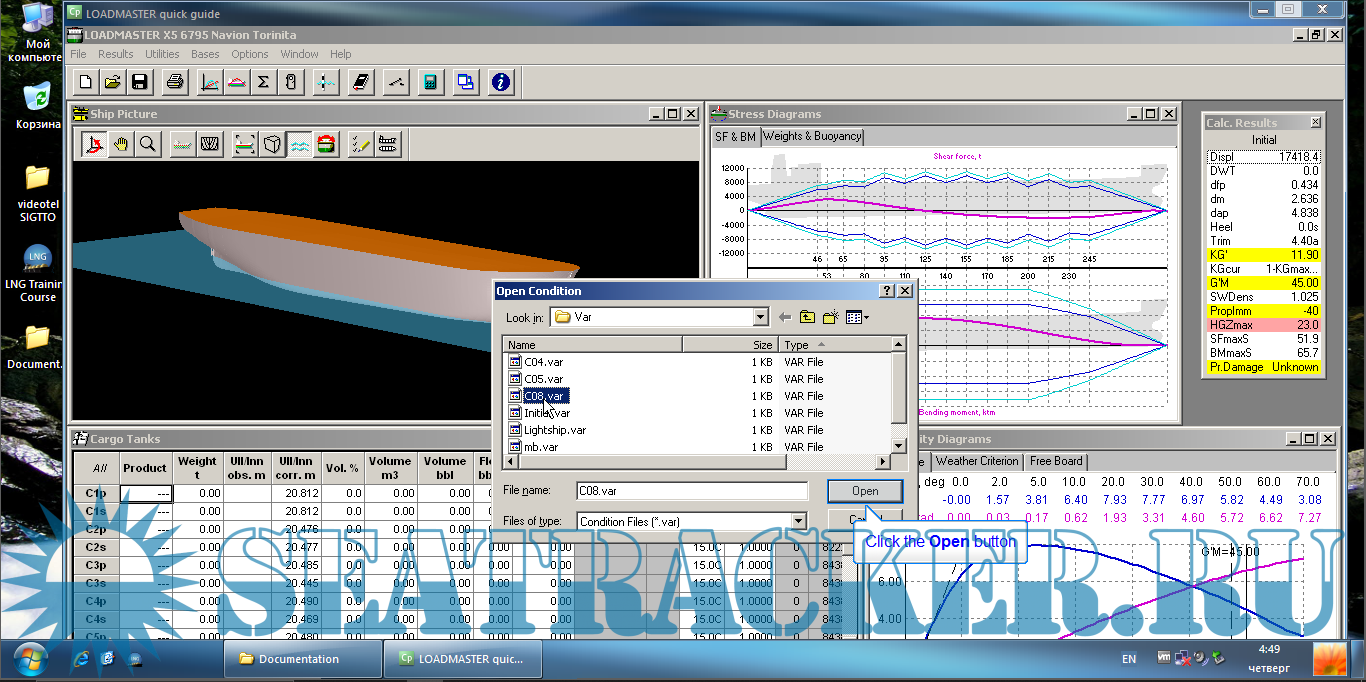The width and height of the screenshot is (1366, 682).
Task: Click the Save diskette icon in main toolbar
Action: point(139,82)
